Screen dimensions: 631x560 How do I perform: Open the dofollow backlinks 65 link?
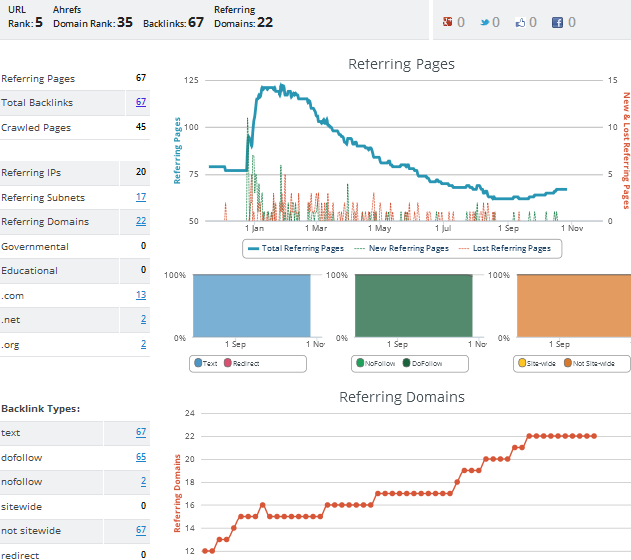tap(141, 457)
